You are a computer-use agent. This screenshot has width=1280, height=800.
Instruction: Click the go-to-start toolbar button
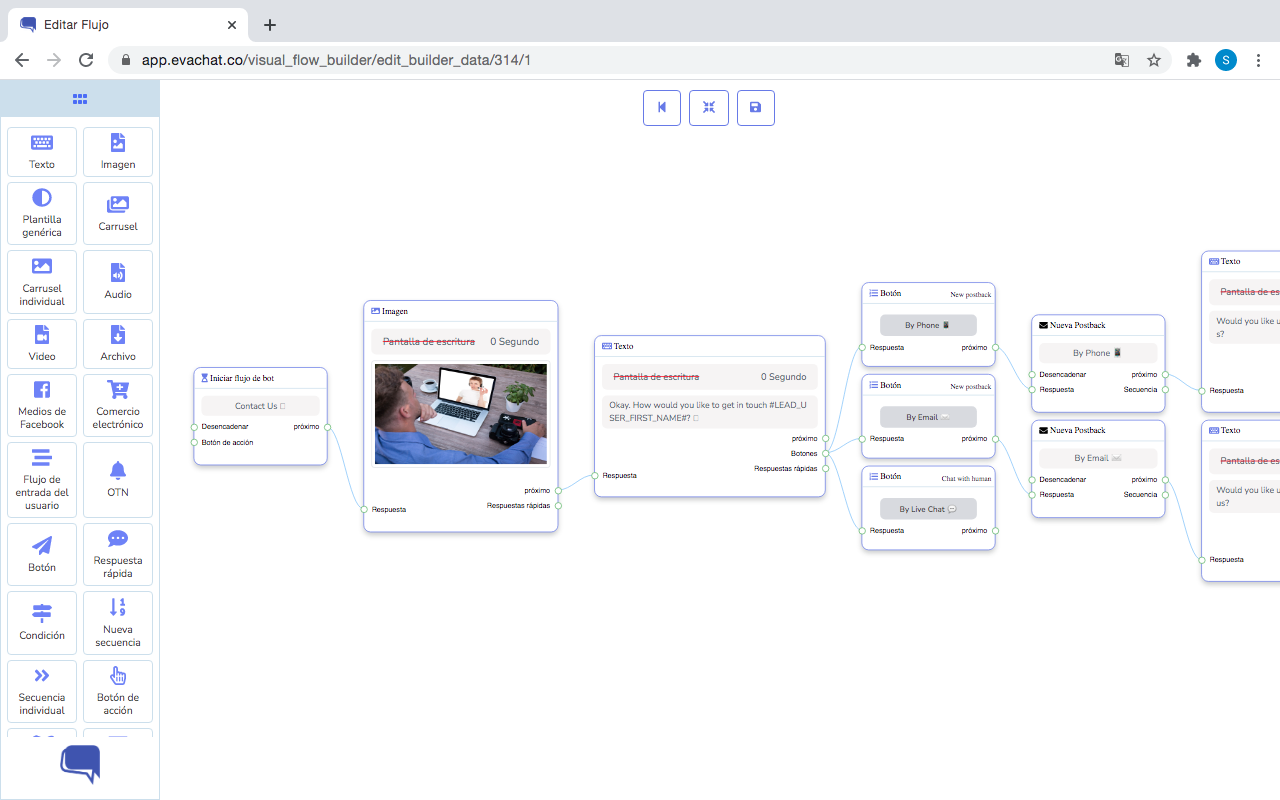click(662, 108)
